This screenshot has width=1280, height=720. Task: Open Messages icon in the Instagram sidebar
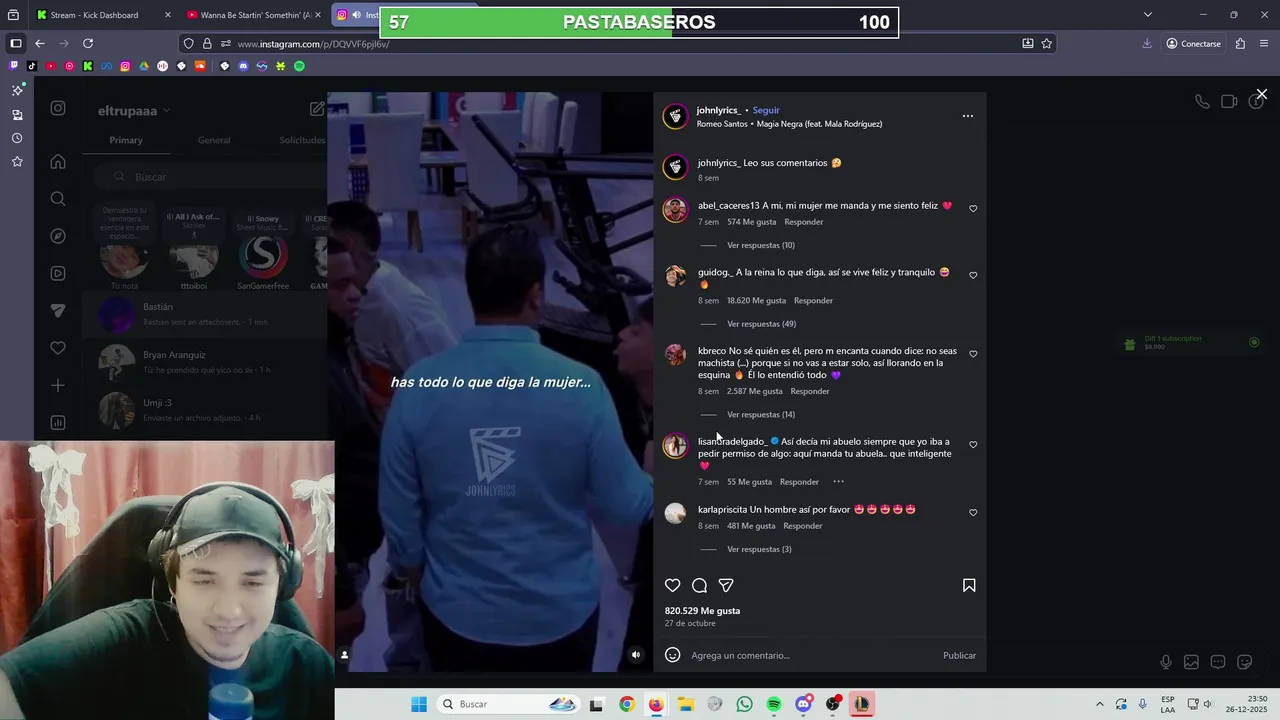pyautogui.click(x=58, y=311)
